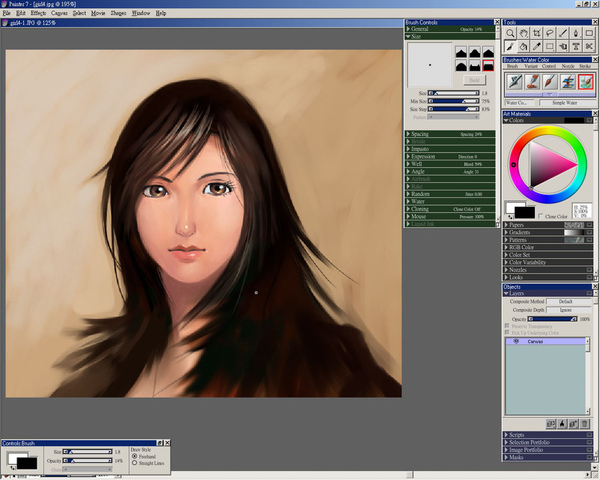The height and width of the screenshot is (480, 600).
Task: Expand the Well section
Action: (408, 164)
